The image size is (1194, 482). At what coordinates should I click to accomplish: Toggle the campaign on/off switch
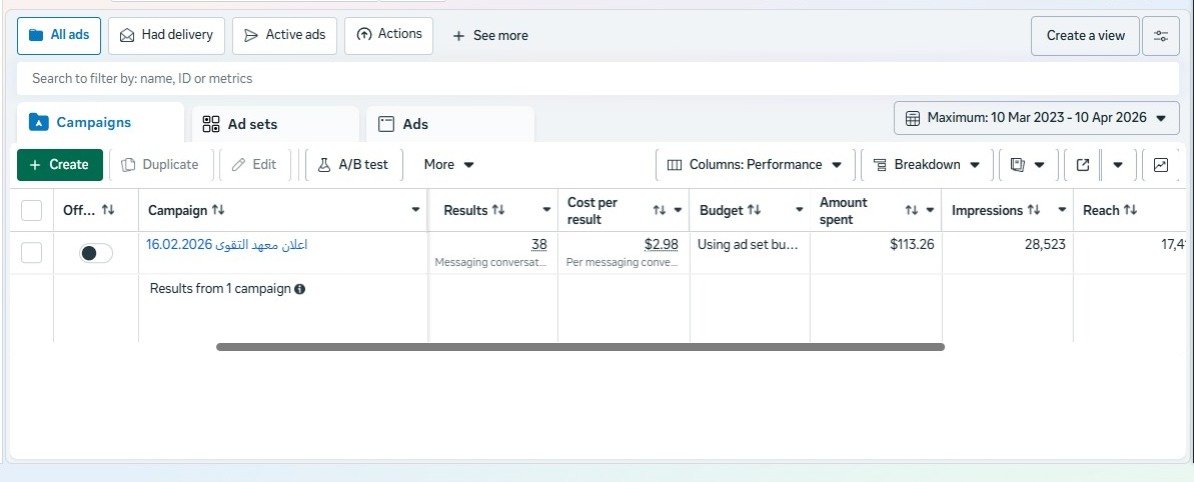coord(96,253)
